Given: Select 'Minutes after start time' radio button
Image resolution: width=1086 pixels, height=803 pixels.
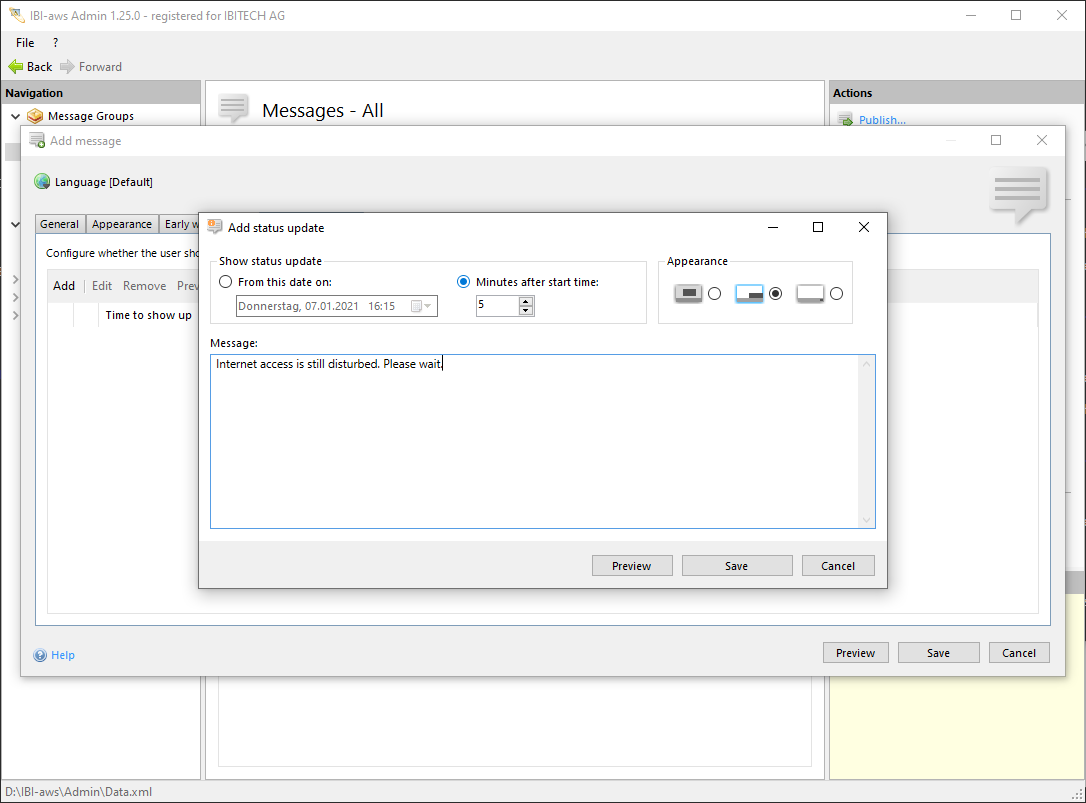Looking at the screenshot, I should 464,282.
